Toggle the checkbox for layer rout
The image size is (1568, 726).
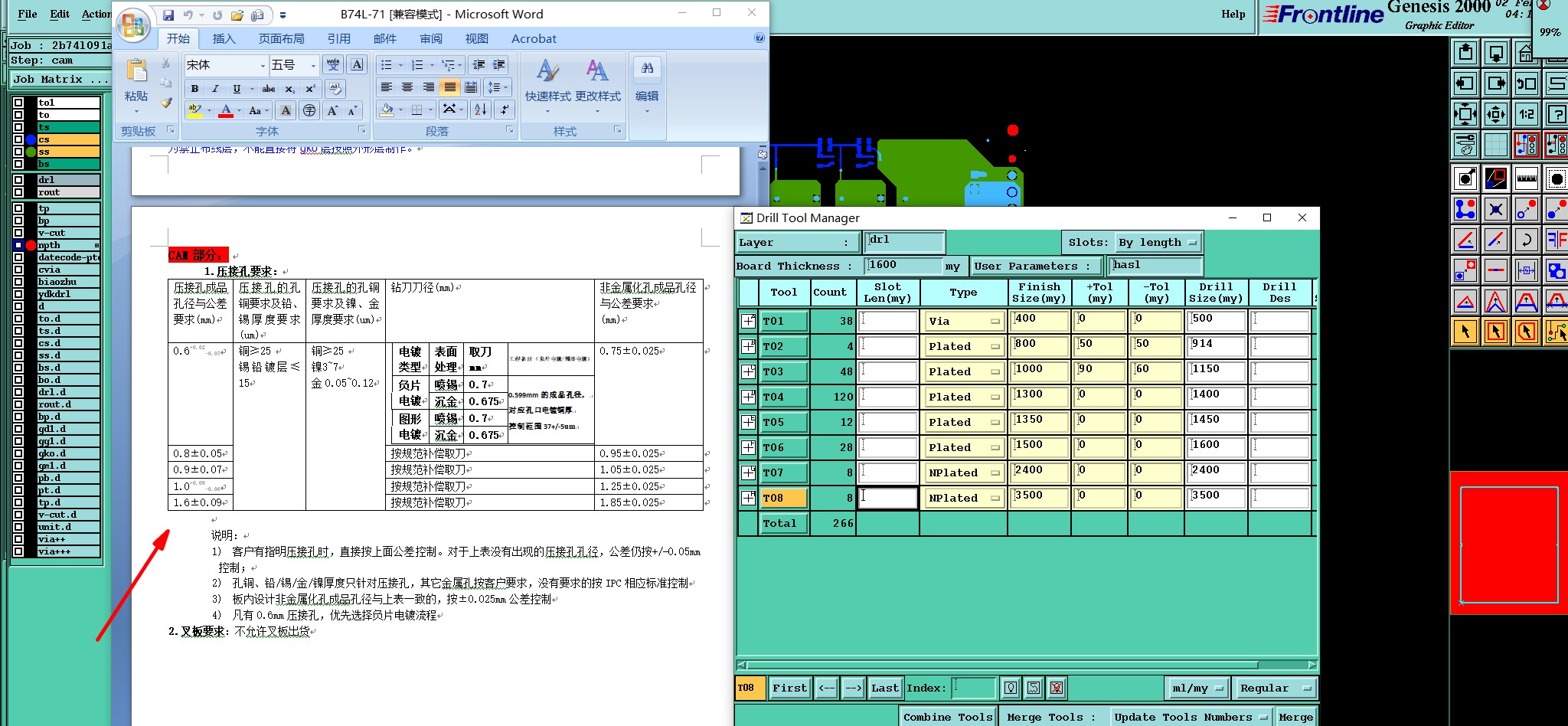pyautogui.click(x=18, y=192)
